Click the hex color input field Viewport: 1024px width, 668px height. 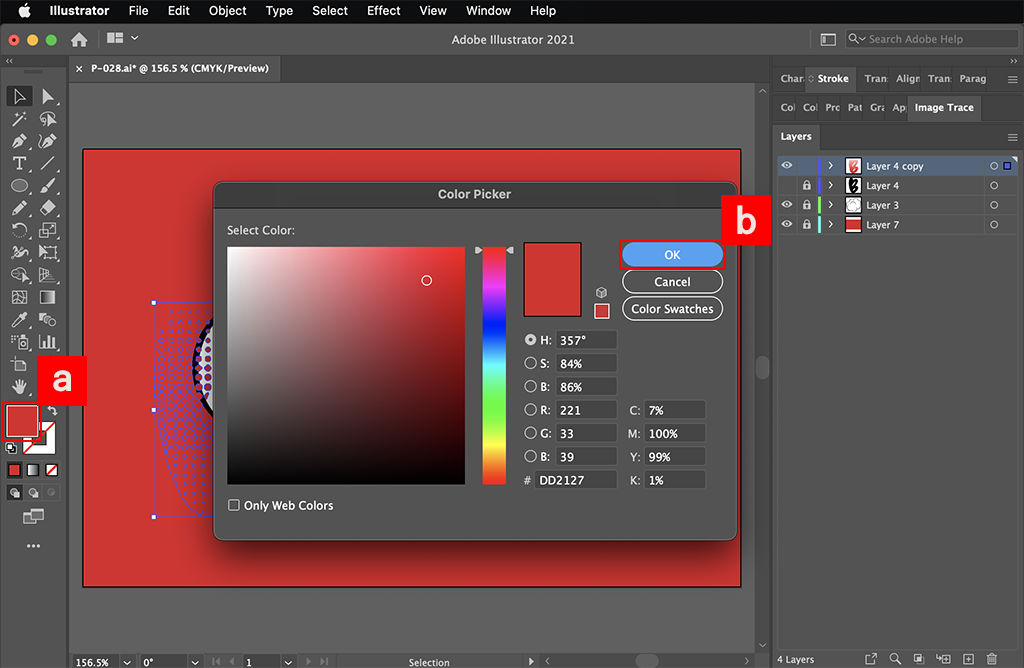575,480
